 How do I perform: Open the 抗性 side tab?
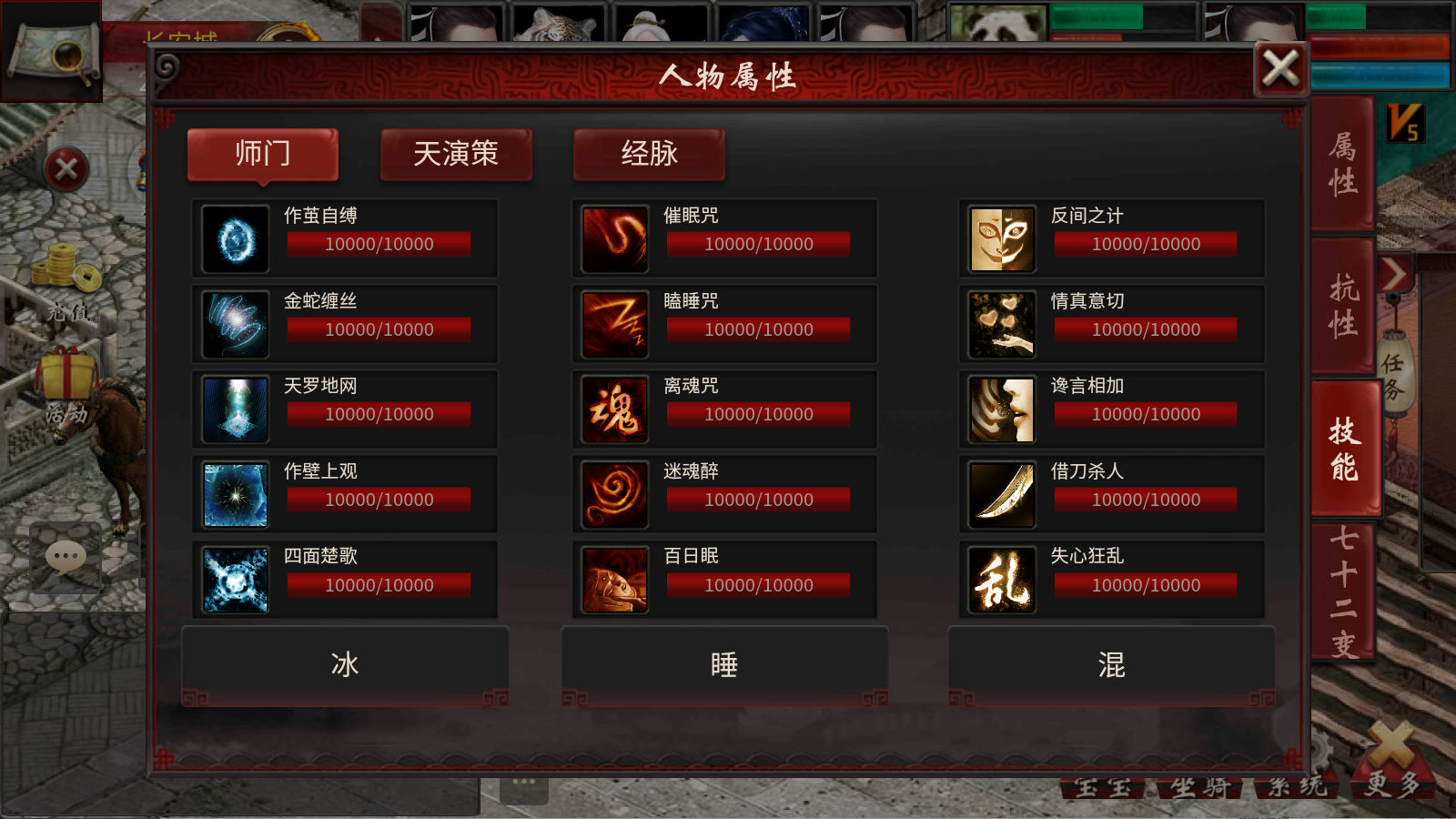(x=1343, y=305)
